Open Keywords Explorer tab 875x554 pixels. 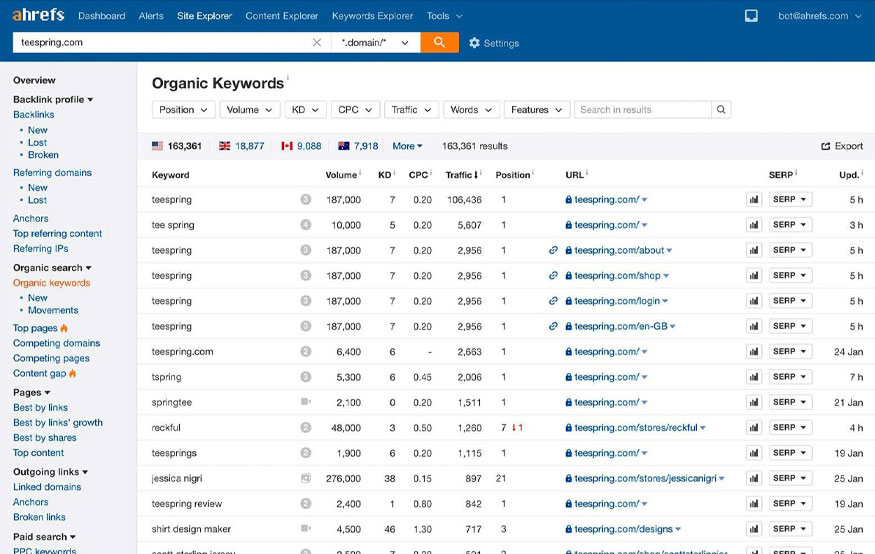tap(373, 16)
